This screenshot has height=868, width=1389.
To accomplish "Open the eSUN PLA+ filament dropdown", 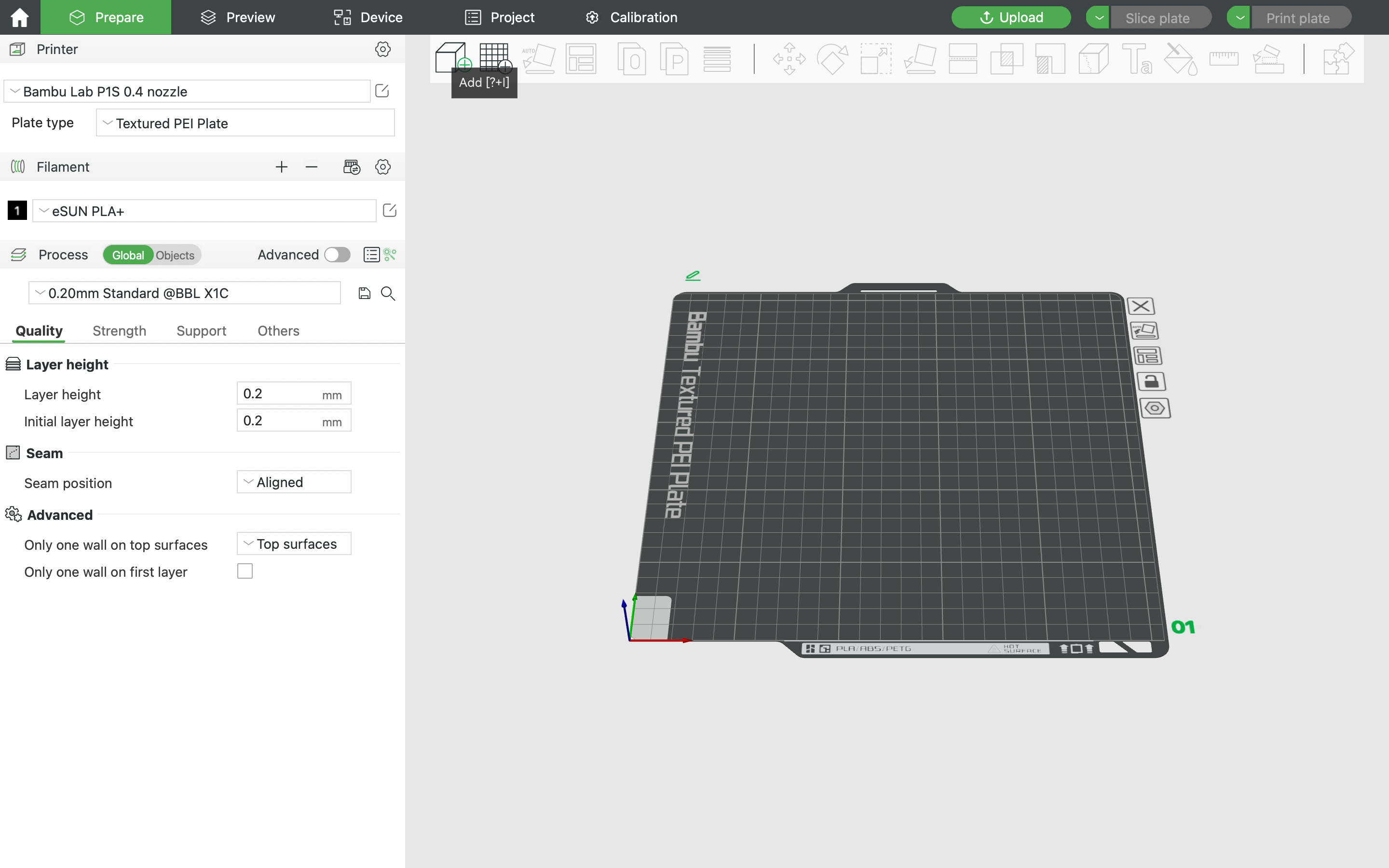I will point(204,211).
